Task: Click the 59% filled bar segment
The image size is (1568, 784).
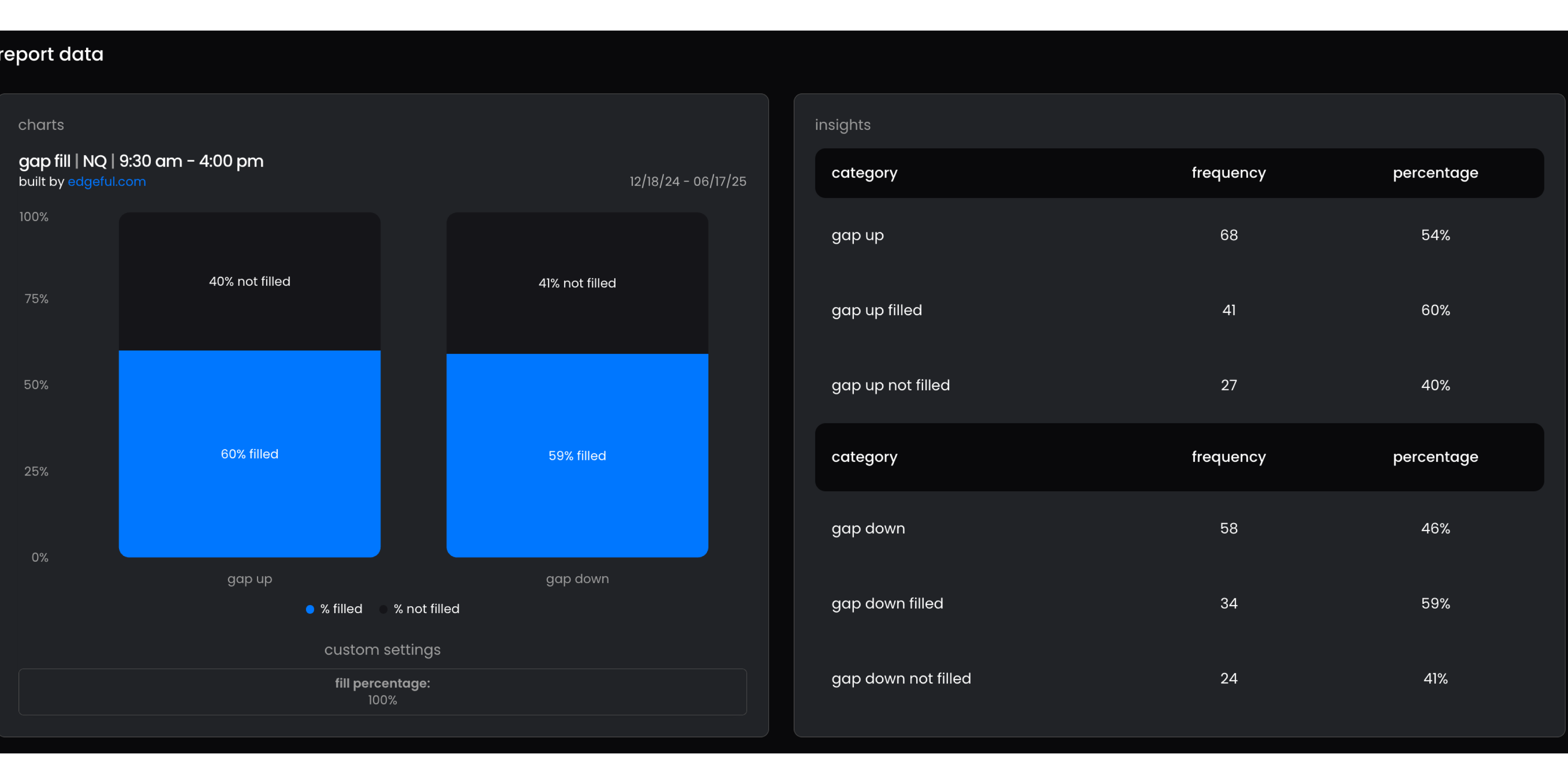Action: 577,455
